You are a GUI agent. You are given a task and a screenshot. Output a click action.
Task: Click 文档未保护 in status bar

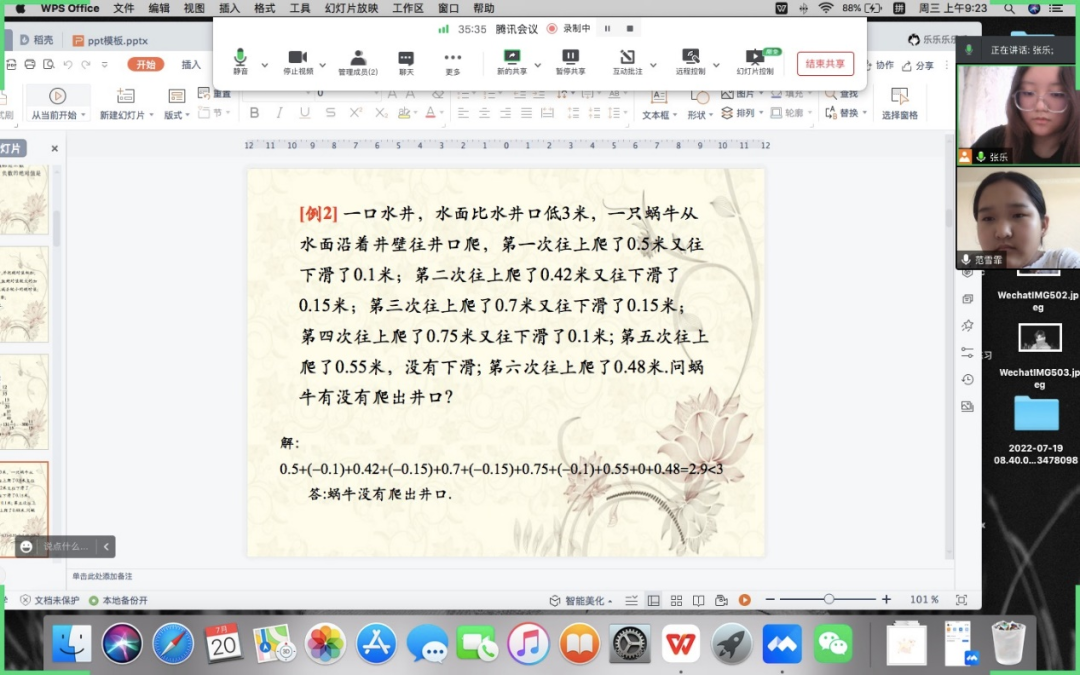pyautogui.click(x=50, y=600)
